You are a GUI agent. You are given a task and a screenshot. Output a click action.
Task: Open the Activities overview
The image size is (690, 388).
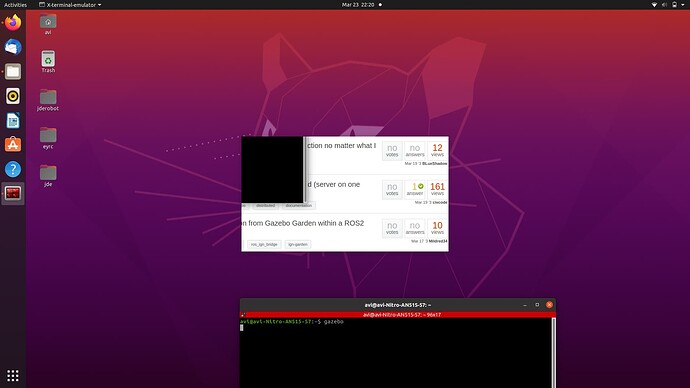click(15, 5)
